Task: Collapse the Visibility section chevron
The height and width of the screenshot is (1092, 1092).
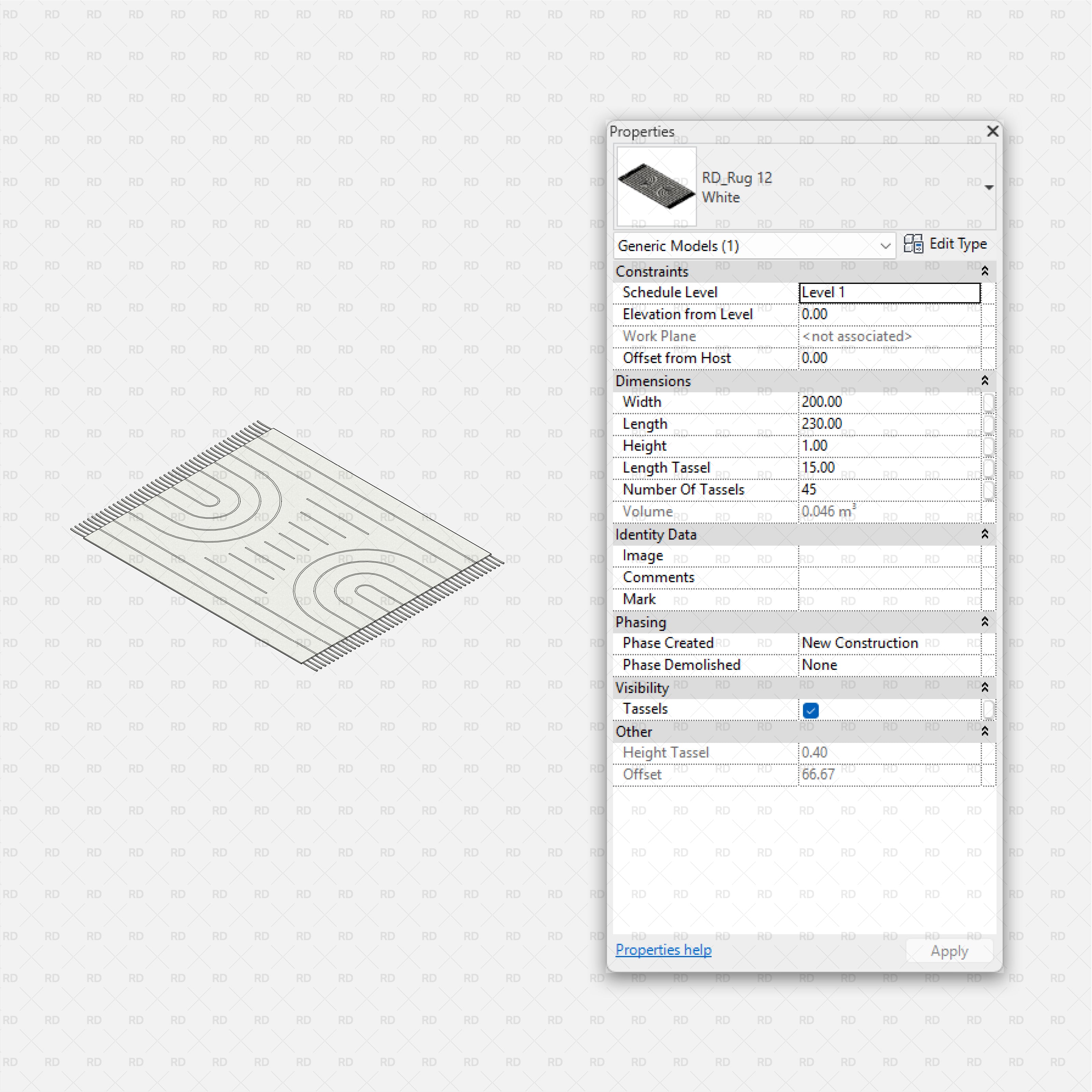Action: [985, 687]
